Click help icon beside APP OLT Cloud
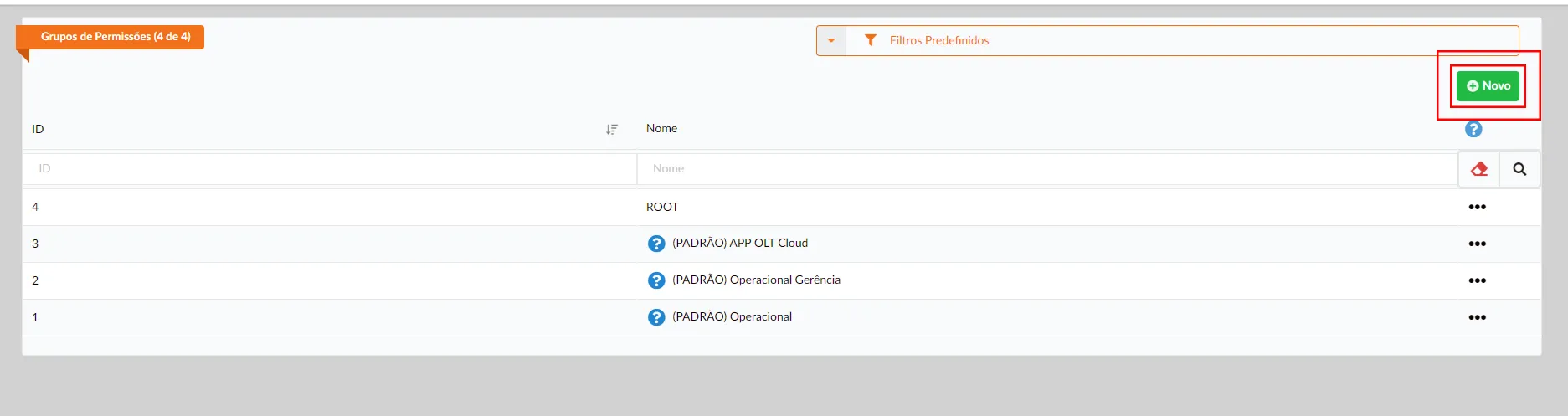Viewport: 1568px width, 416px height. pos(656,244)
